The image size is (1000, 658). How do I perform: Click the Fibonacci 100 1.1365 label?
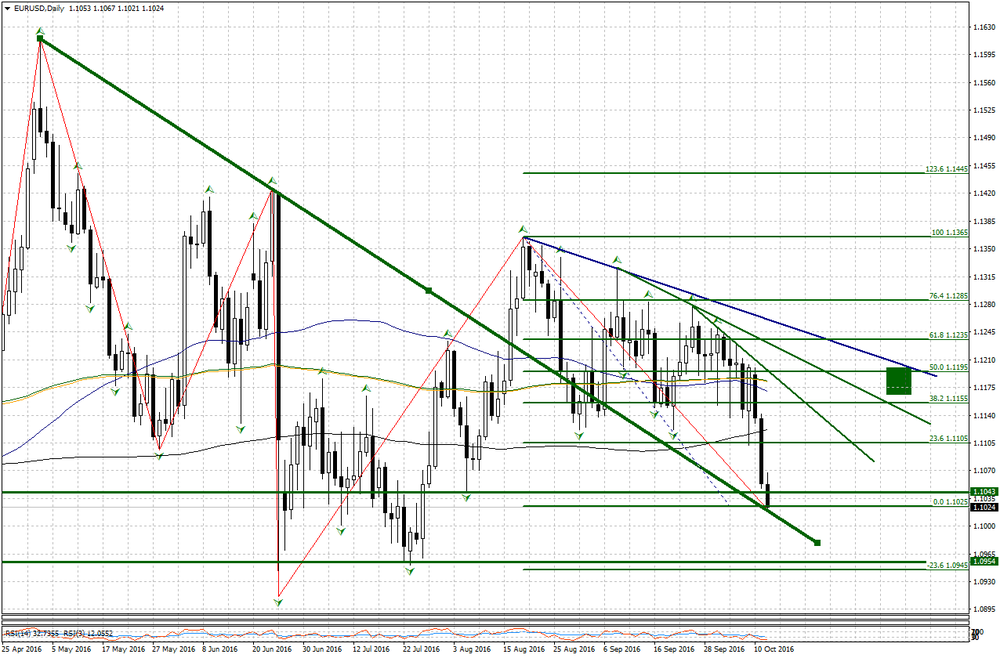(950, 233)
